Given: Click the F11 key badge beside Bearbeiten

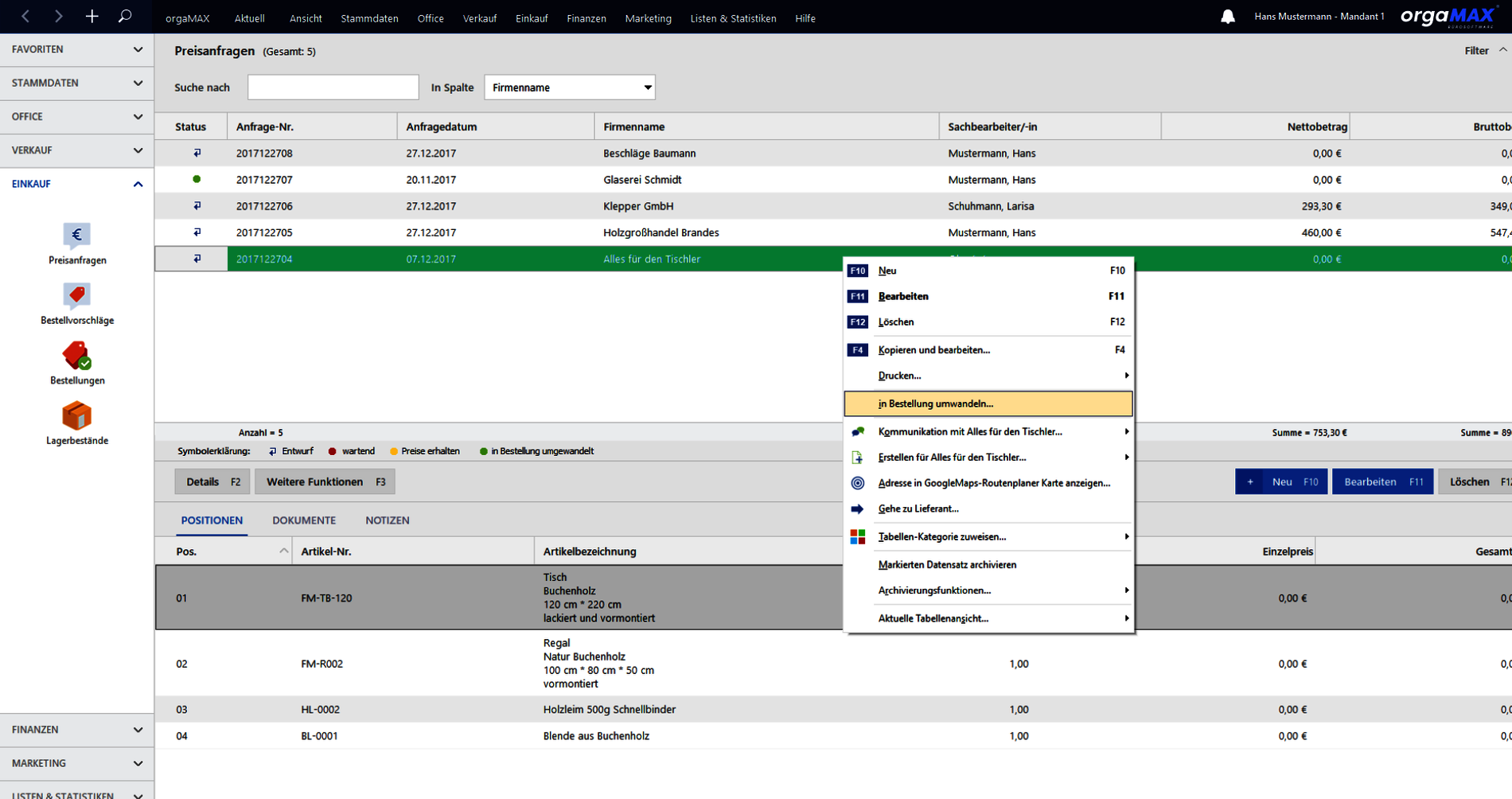Looking at the screenshot, I should pos(858,296).
